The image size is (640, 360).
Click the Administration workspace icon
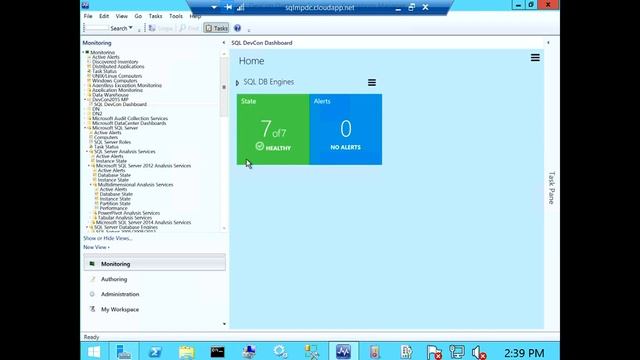pyautogui.click(x=92, y=294)
